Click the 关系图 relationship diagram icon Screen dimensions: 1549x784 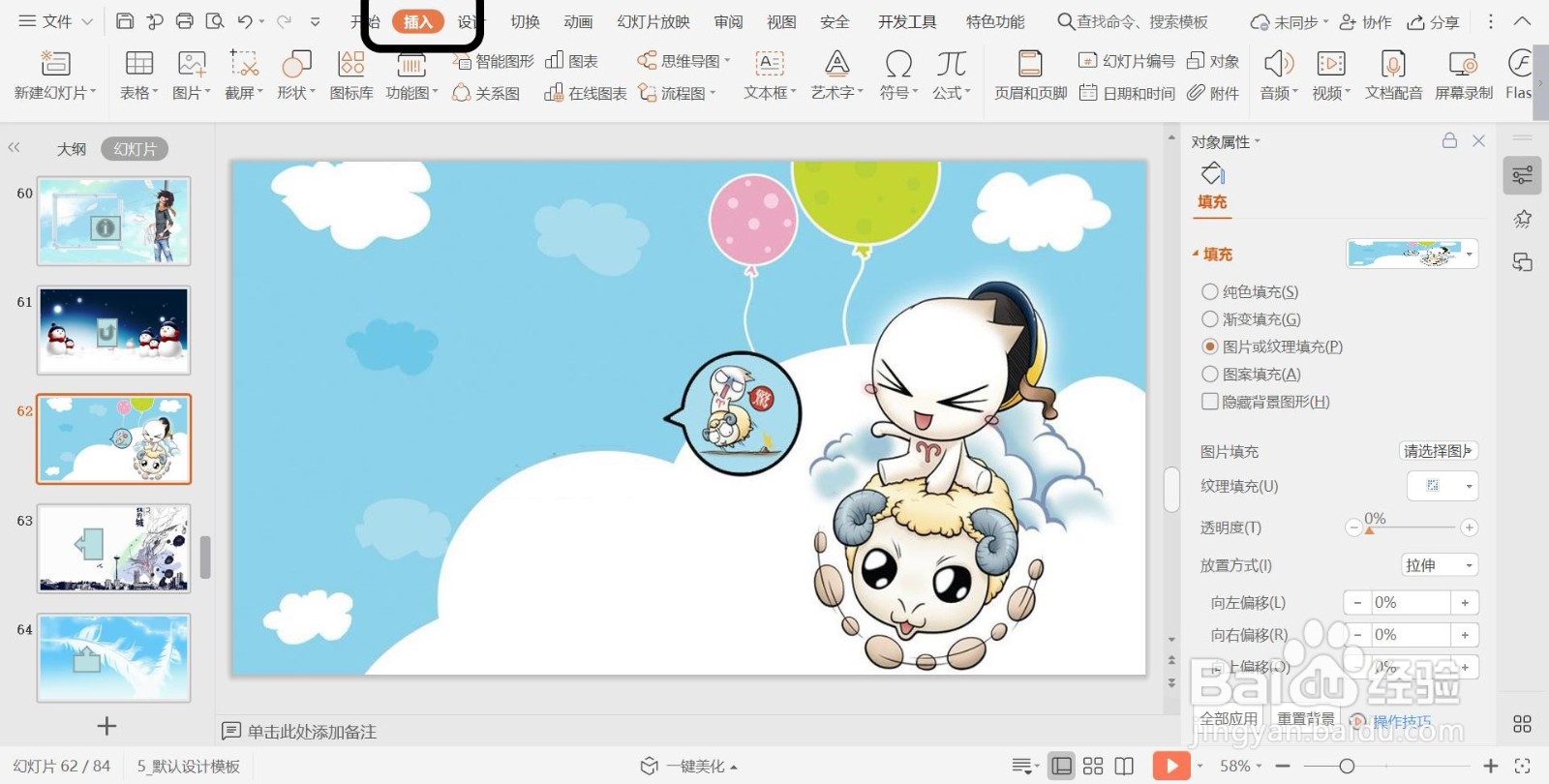[x=462, y=93]
